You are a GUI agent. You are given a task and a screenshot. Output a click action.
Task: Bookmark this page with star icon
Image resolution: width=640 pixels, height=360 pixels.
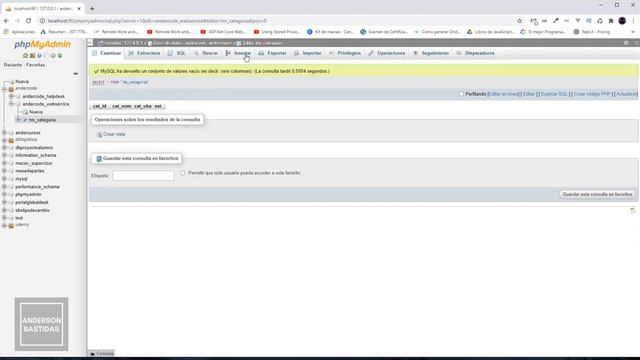click(520, 21)
